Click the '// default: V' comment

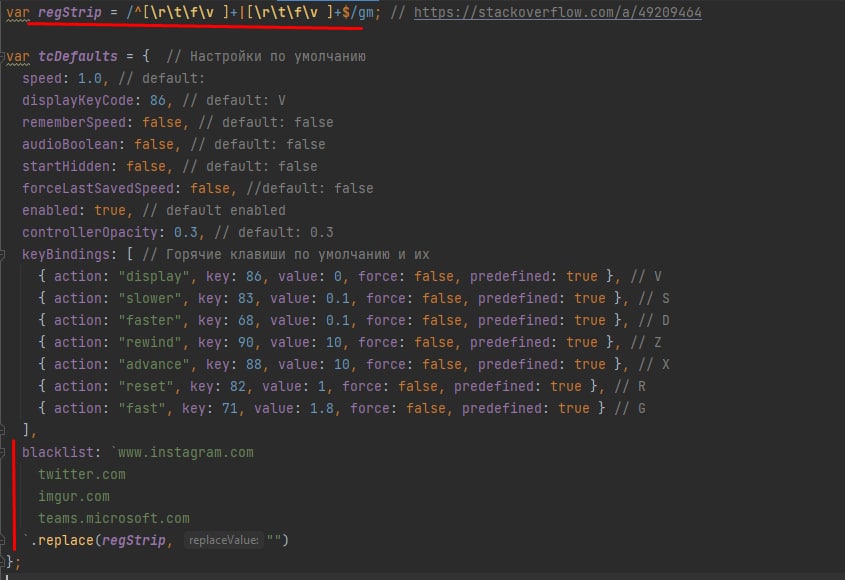[x=234, y=101]
